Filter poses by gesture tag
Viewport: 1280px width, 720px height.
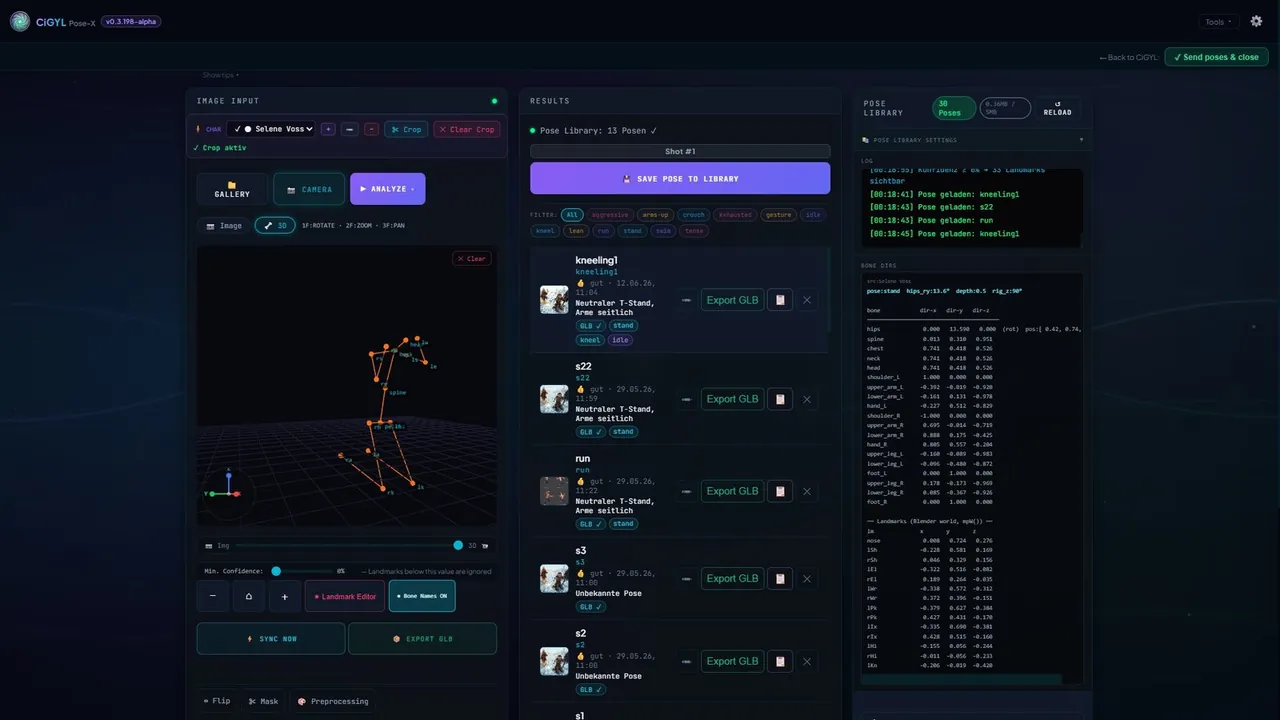click(x=777, y=214)
